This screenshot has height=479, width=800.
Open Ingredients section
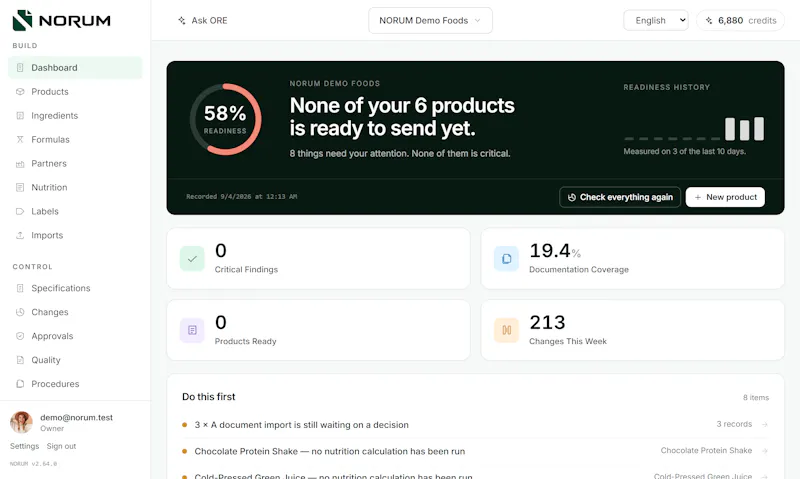pos(75,115)
